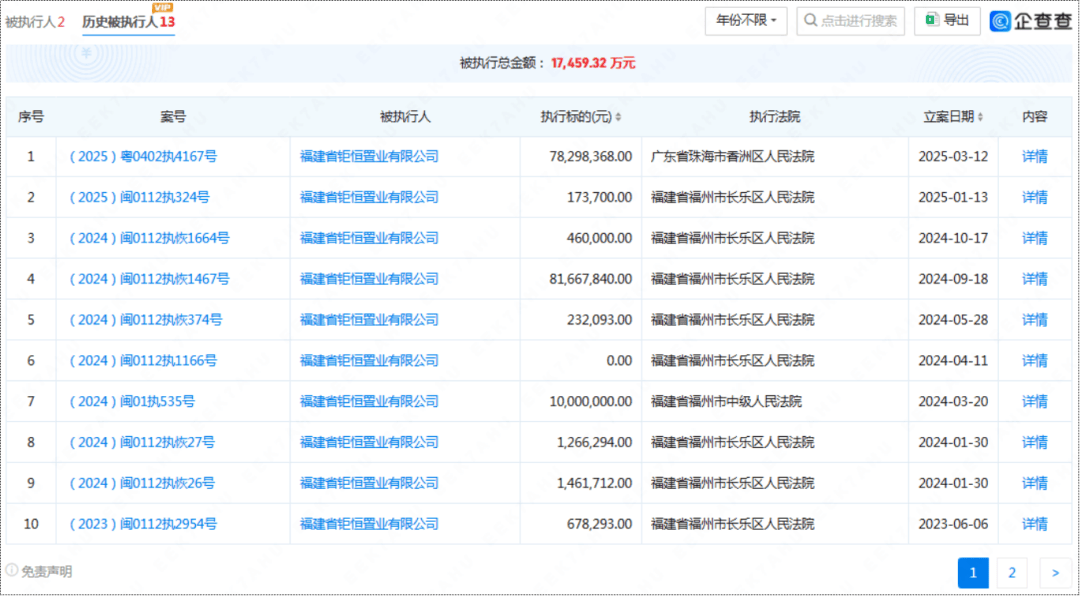This screenshot has width=1080, height=596.
Task: Open case (2025)粤0402执4167号 link
Action: (x=143, y=156)
